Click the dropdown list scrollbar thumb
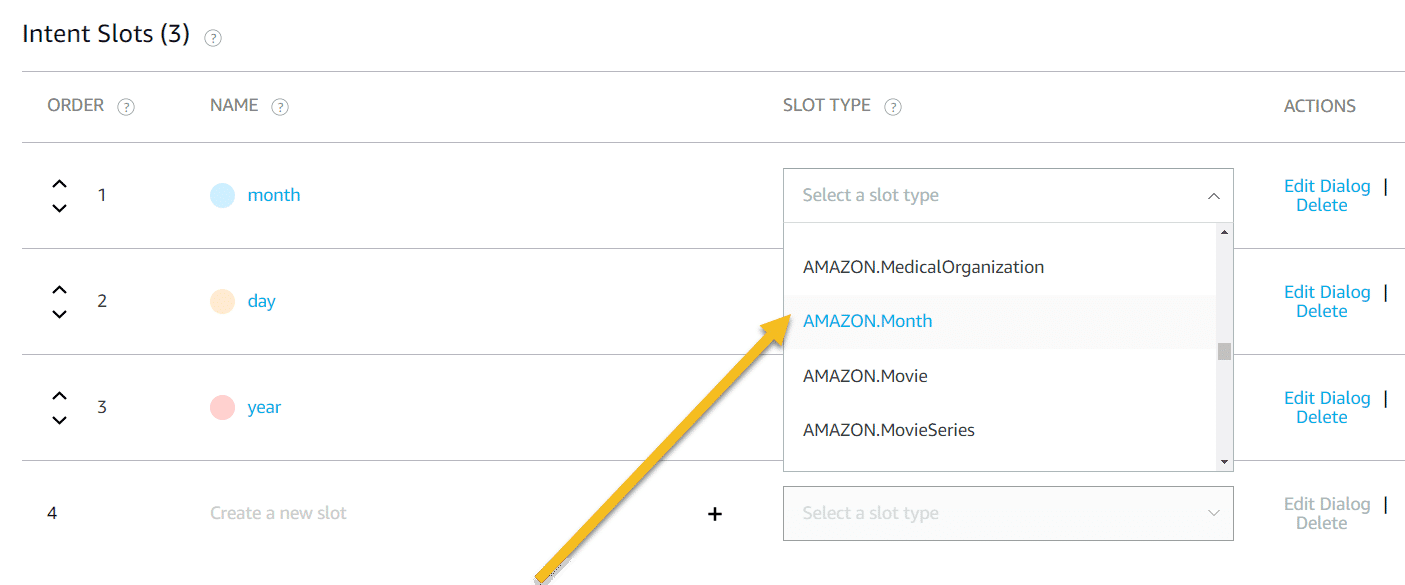Viewport: 1405px width, 585px height. [x=1224, y=351]
